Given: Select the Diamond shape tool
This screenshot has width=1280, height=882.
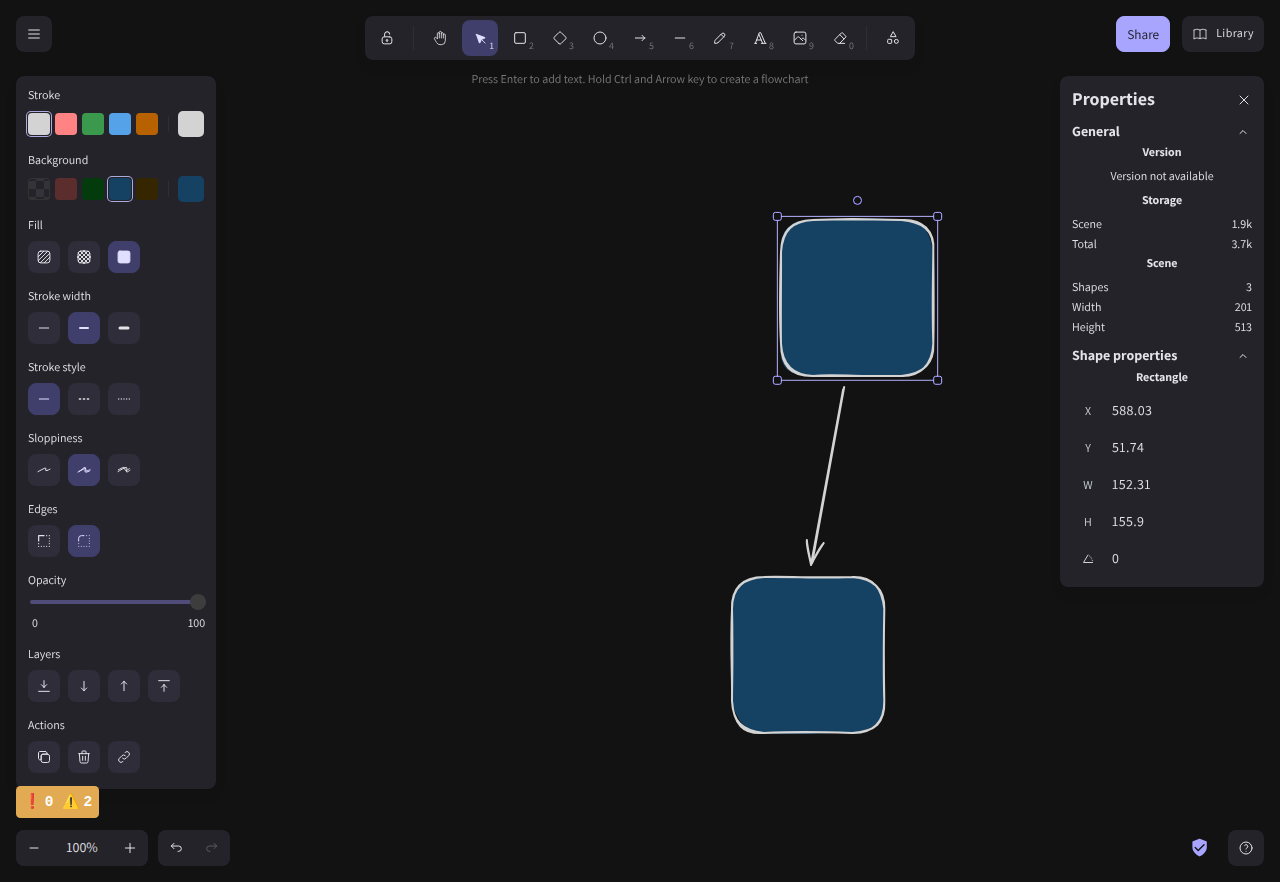Looking at the screenshot, I should pyautogui.click(x=560, y=38).
